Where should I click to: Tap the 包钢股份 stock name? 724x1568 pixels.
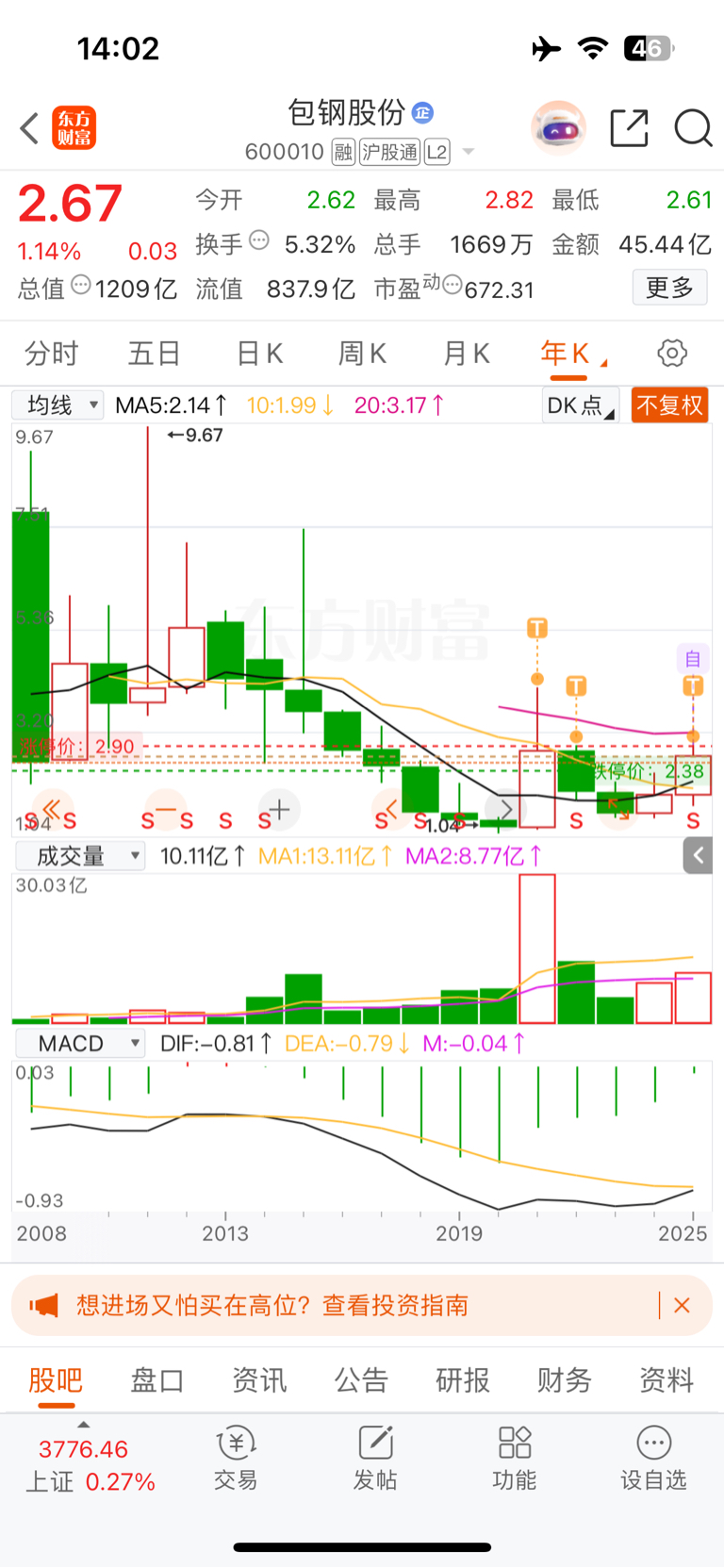pyautogui.click(x=346, y=112)
